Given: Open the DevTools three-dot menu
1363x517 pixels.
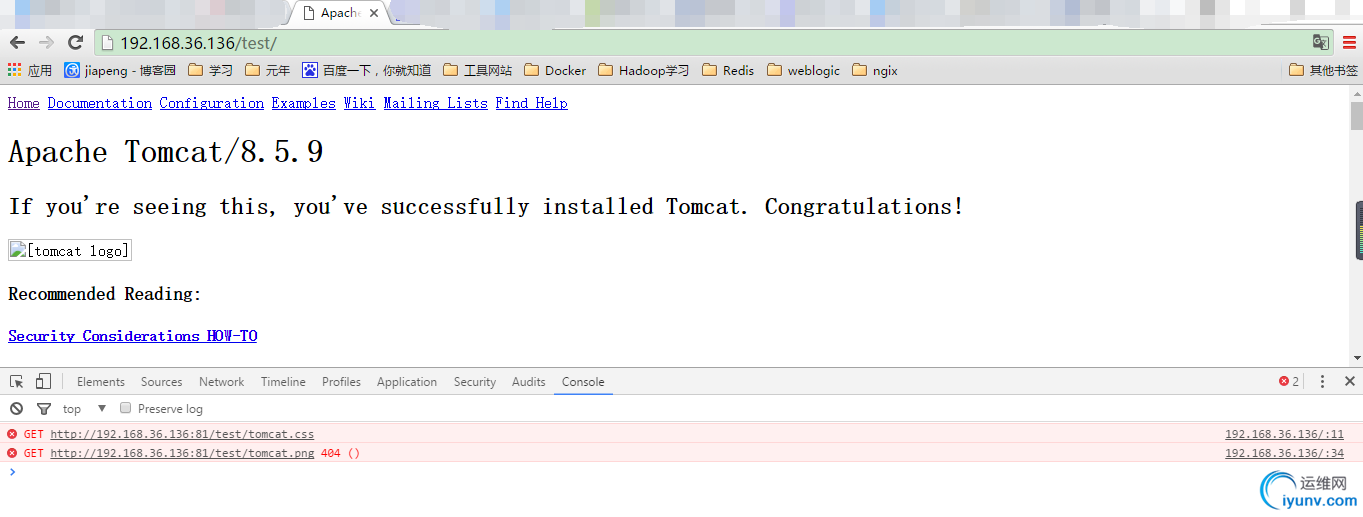Looking at the screenshot, I should point(1322,382).
